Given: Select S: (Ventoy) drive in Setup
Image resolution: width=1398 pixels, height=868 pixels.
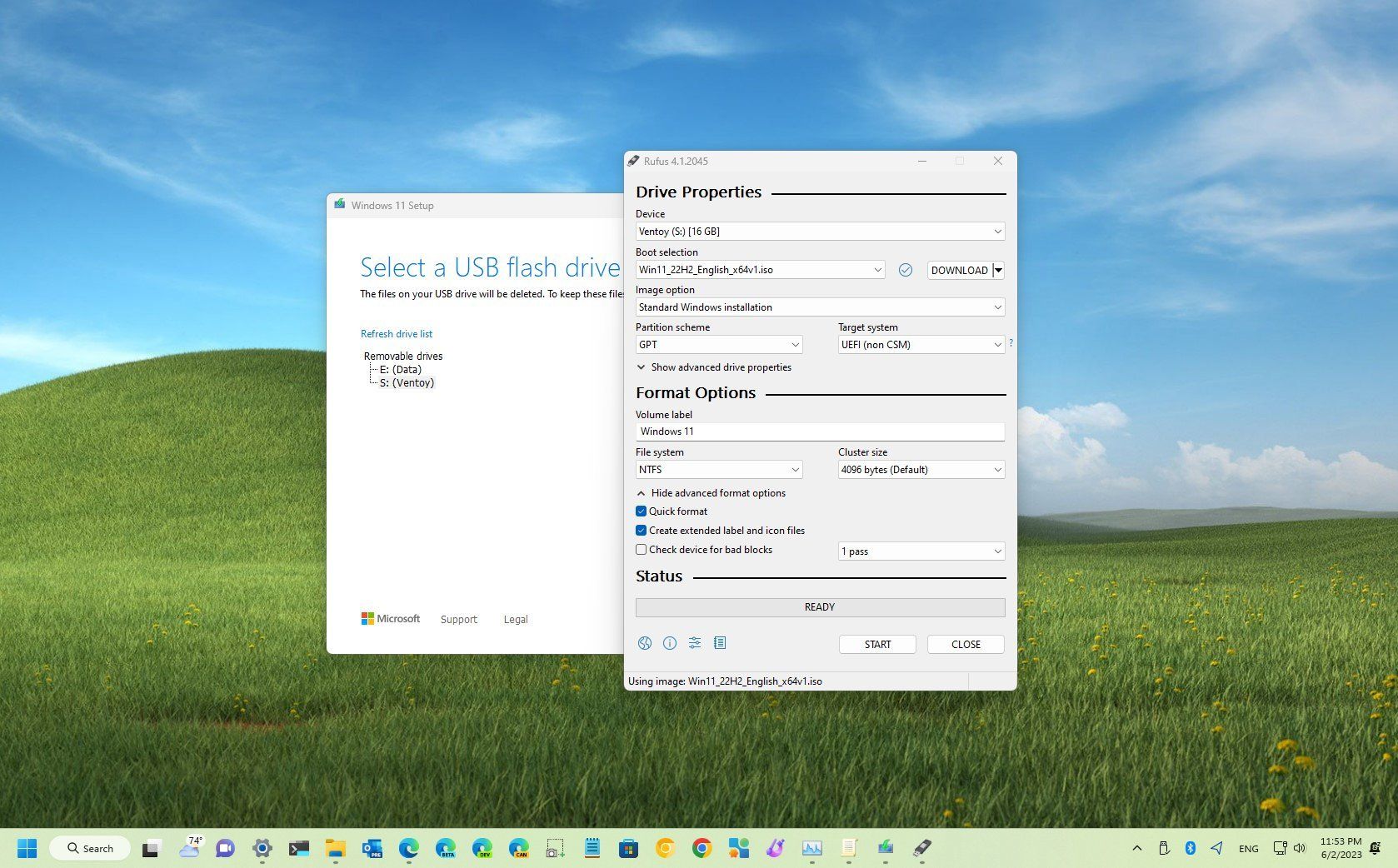Looking at the screenshot, I should tap(407, 383).
